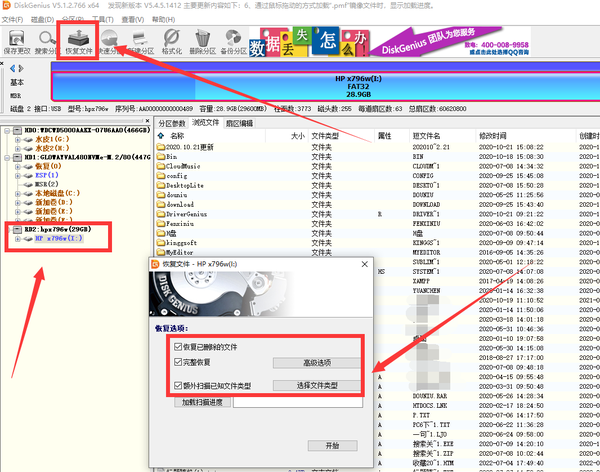This screenshot has height=472, width=600.
Task: Toggle the 额外扫描已知文件类型 checkbox
Action: [177, 385]
